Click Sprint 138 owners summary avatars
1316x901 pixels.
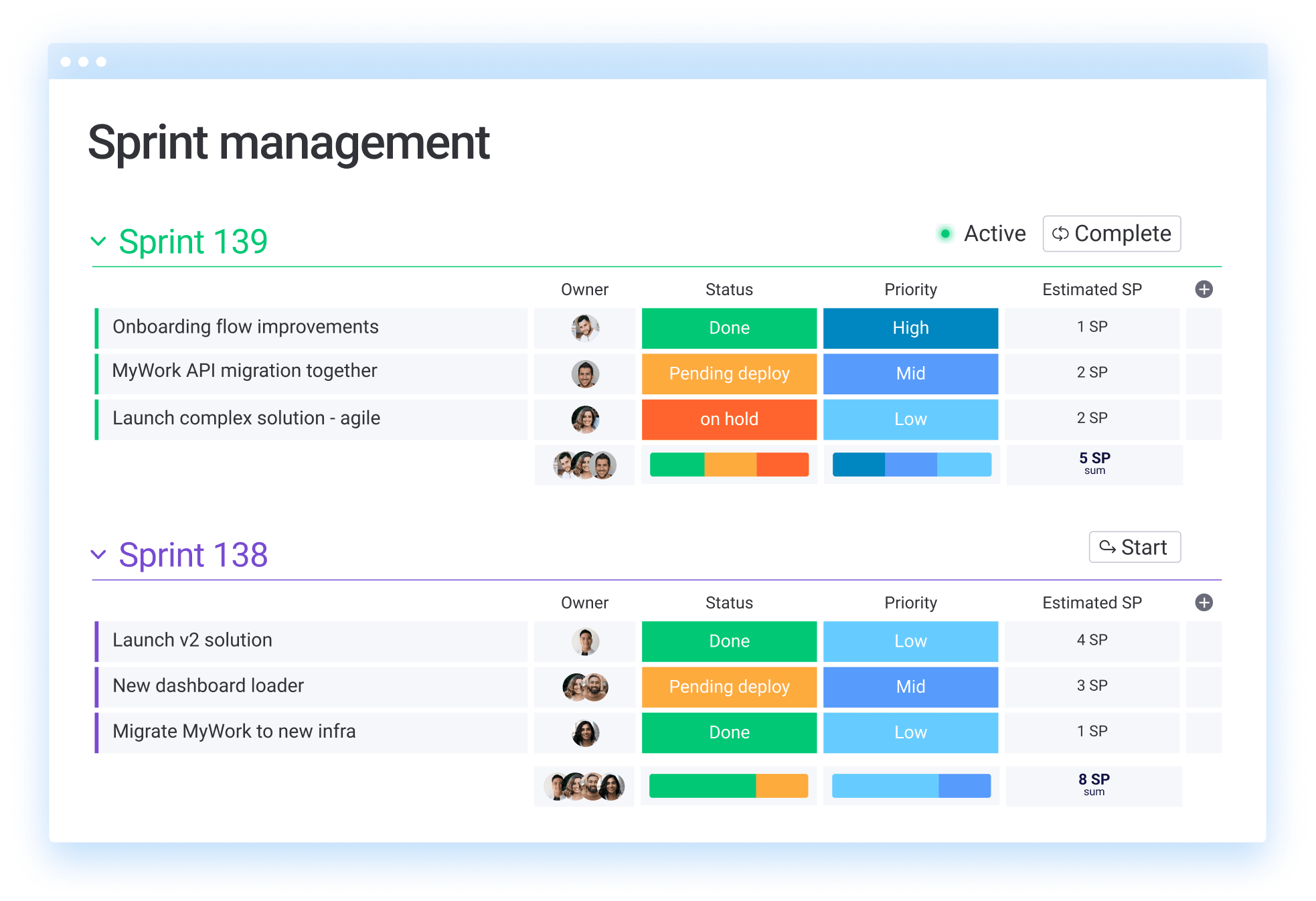point(584,786)
